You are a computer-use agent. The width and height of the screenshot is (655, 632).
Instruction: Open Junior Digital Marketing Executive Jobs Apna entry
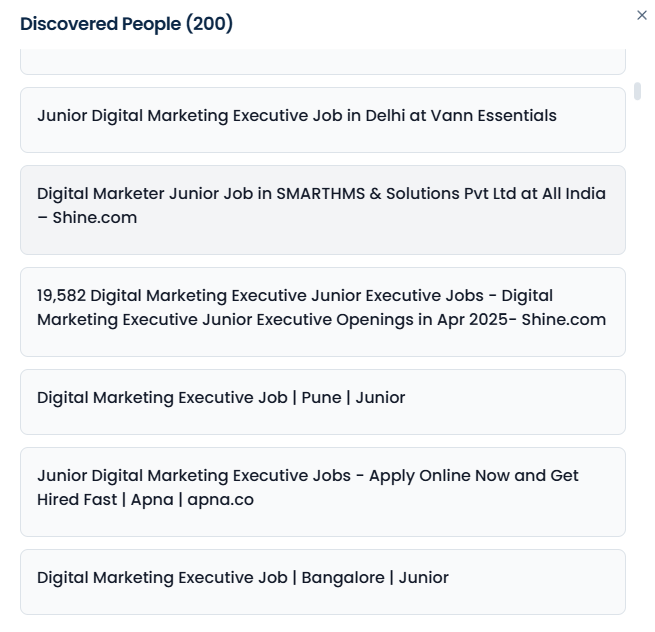322,492
